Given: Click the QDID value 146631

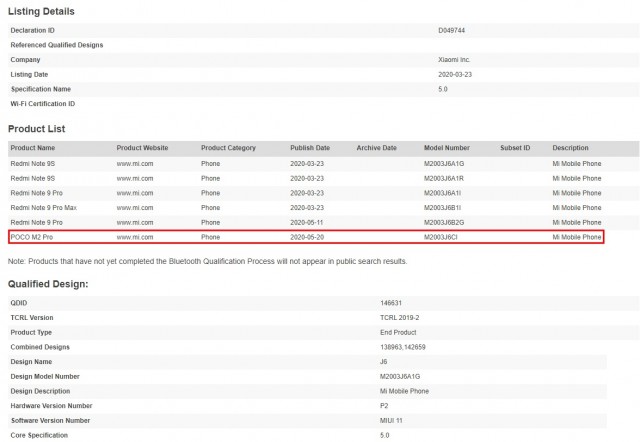Looking at the screenshot, I should pos(391,303).
